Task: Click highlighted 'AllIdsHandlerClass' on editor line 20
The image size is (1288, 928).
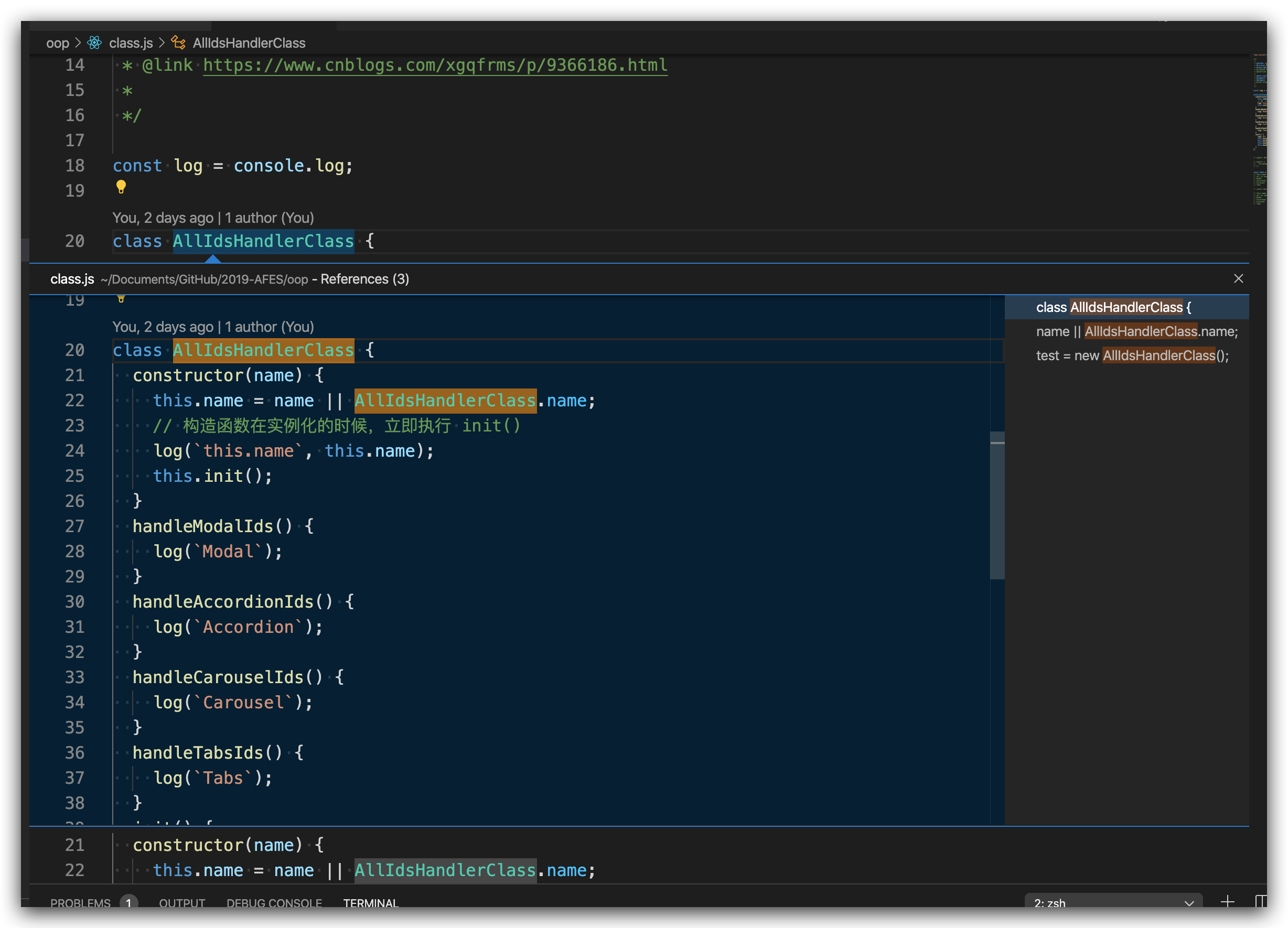Action: [x=263, y=241]
